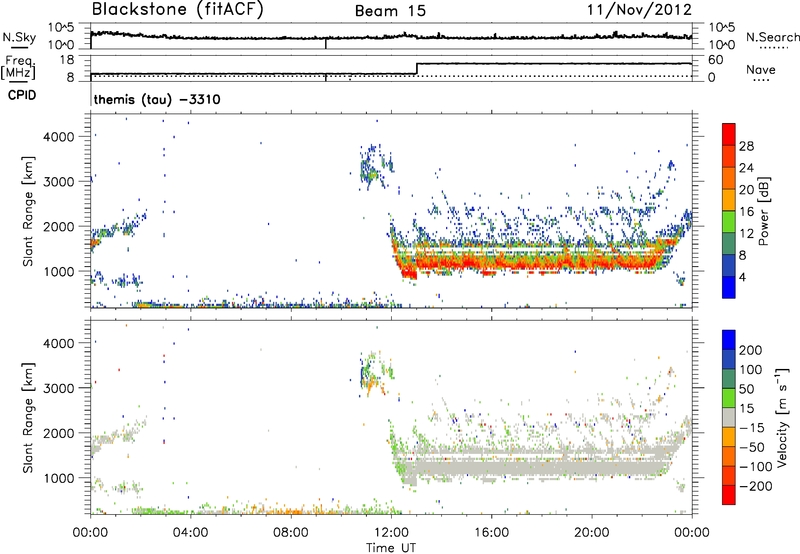Click the "18" frequency axis tick
Image resolution: width=800 pixels, height=554 pixels.
(x=66, y=60)
